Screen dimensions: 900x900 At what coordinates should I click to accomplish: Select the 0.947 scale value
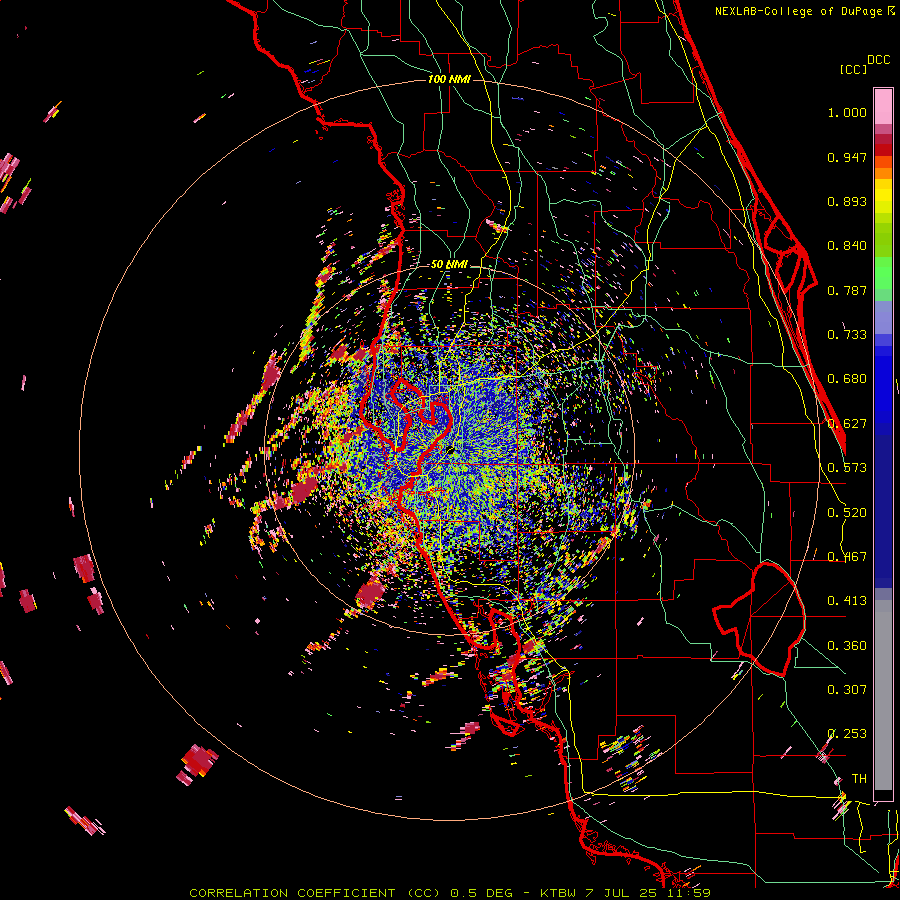pos(847,157)
